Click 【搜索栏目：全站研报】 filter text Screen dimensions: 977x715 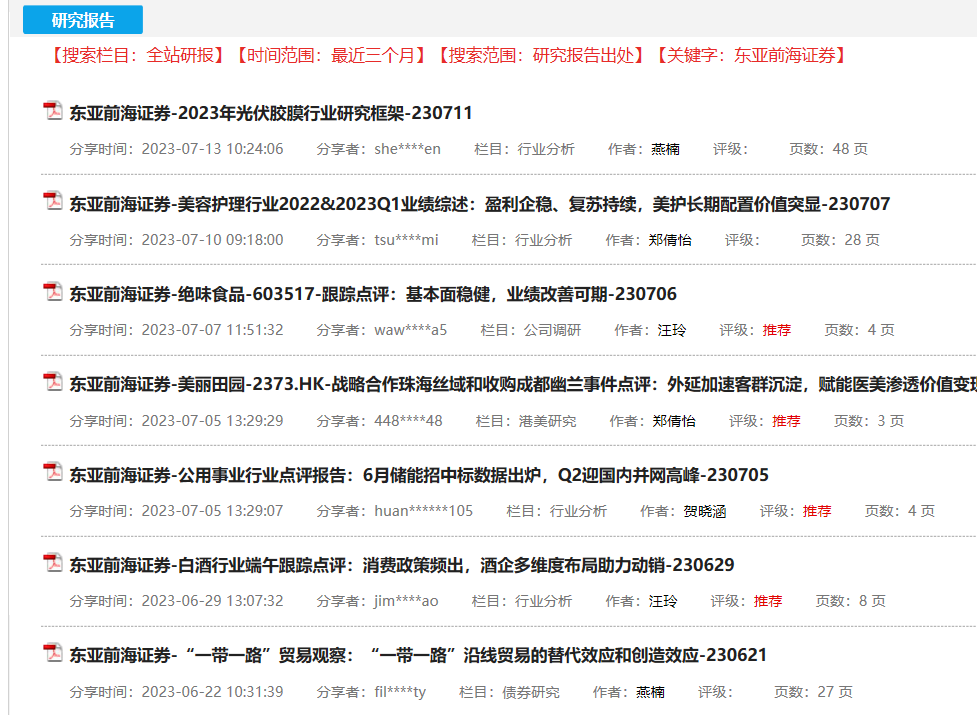(x=138, y=55)
